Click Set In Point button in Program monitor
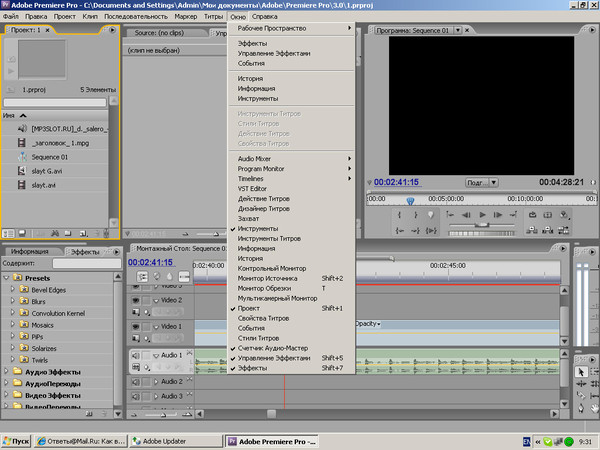 tap(399, 215)
